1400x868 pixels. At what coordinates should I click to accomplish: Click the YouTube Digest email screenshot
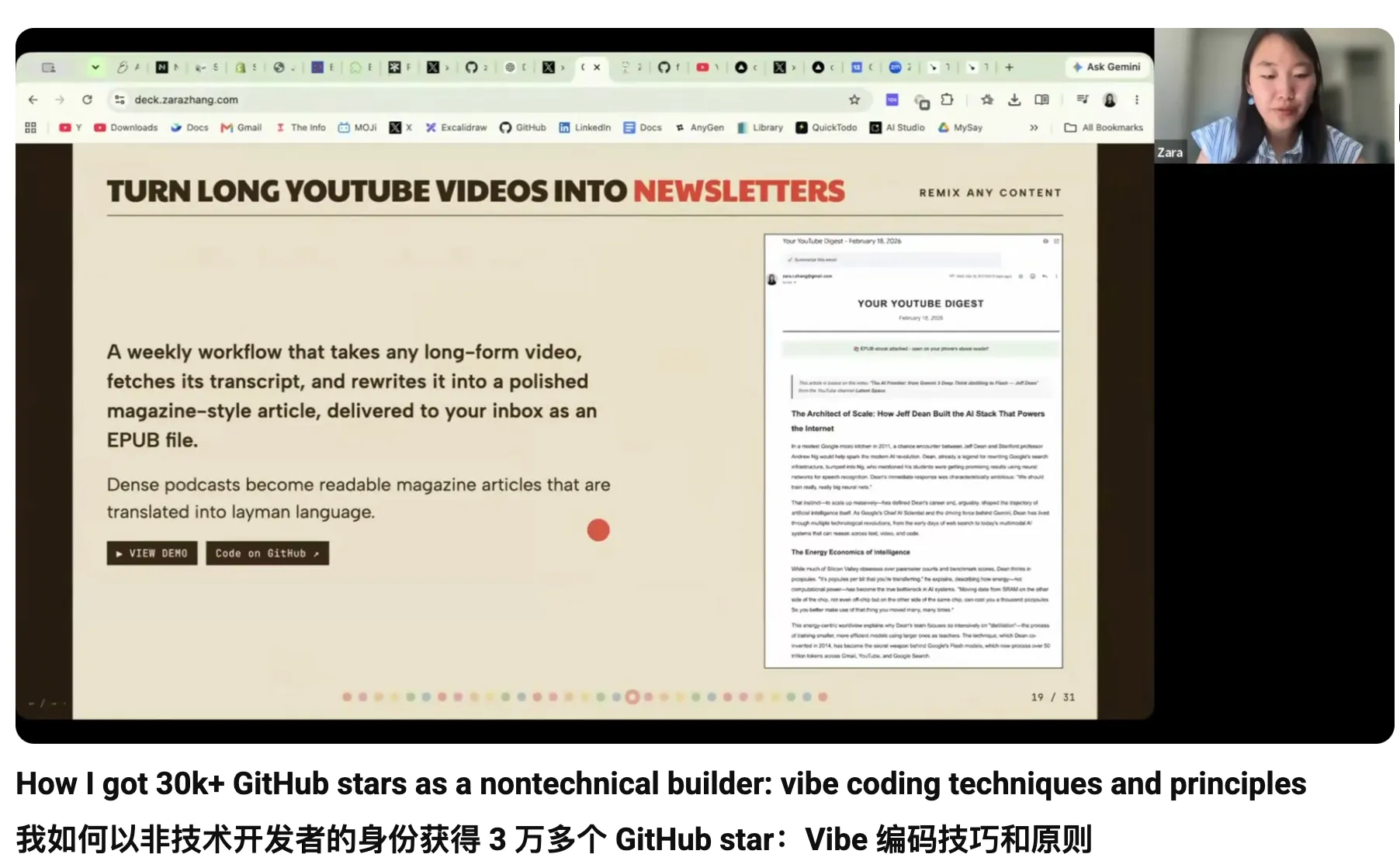click(x=913, y=450)
